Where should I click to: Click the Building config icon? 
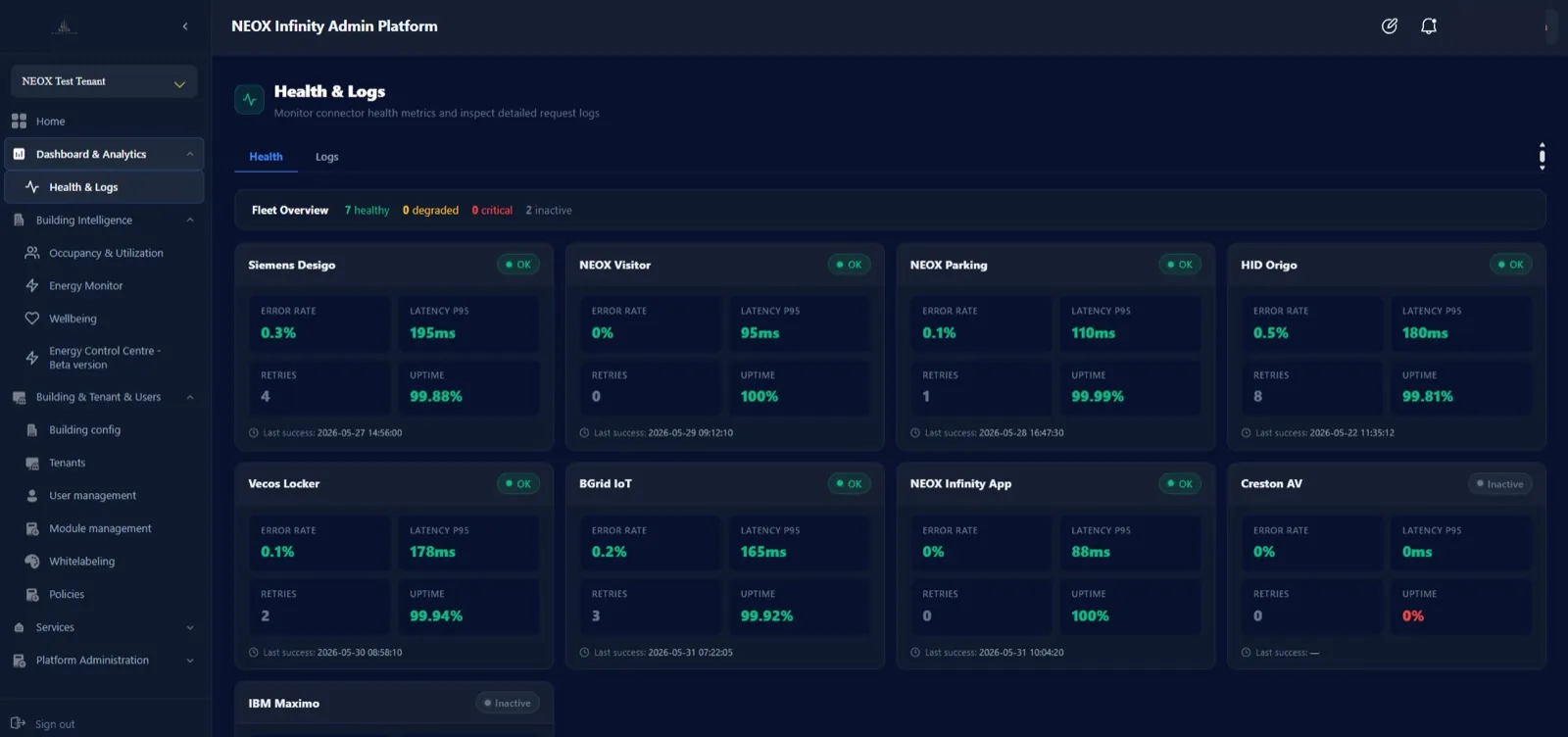pos(32,430)
